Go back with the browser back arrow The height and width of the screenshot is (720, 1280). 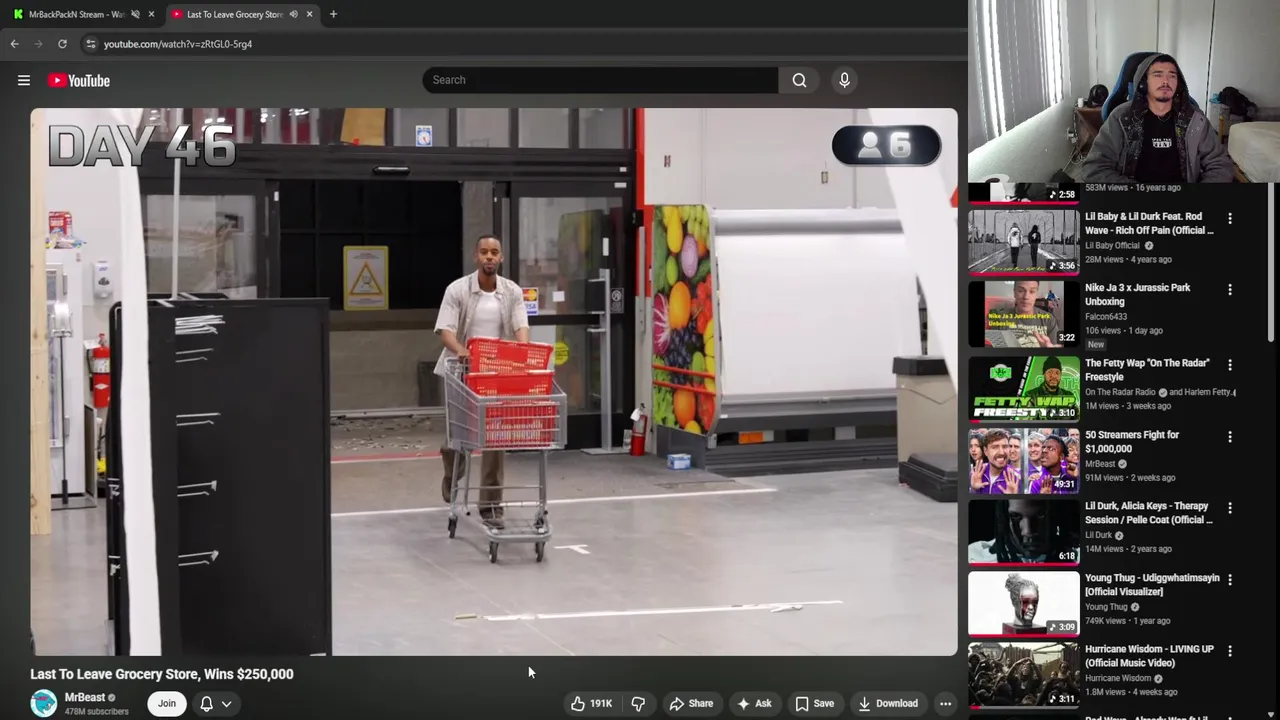click(x=14, y=44)
